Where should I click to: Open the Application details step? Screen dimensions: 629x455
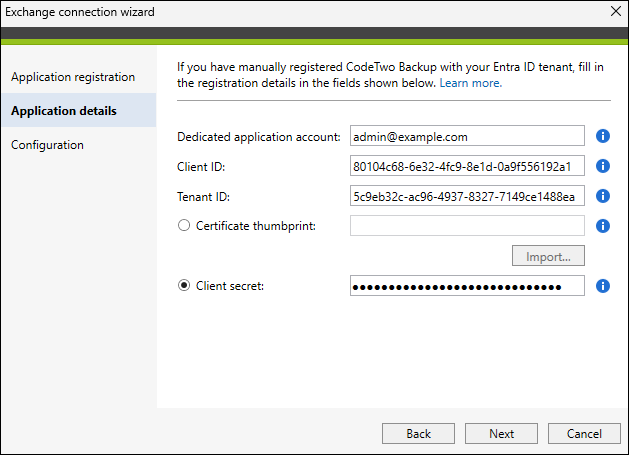point(79,110)
